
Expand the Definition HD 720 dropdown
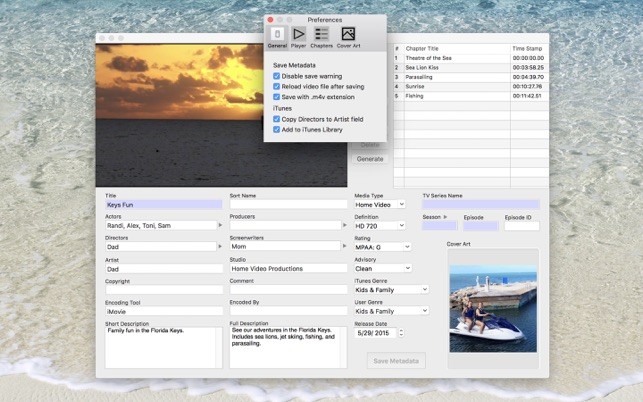click(x=380, y=226)
